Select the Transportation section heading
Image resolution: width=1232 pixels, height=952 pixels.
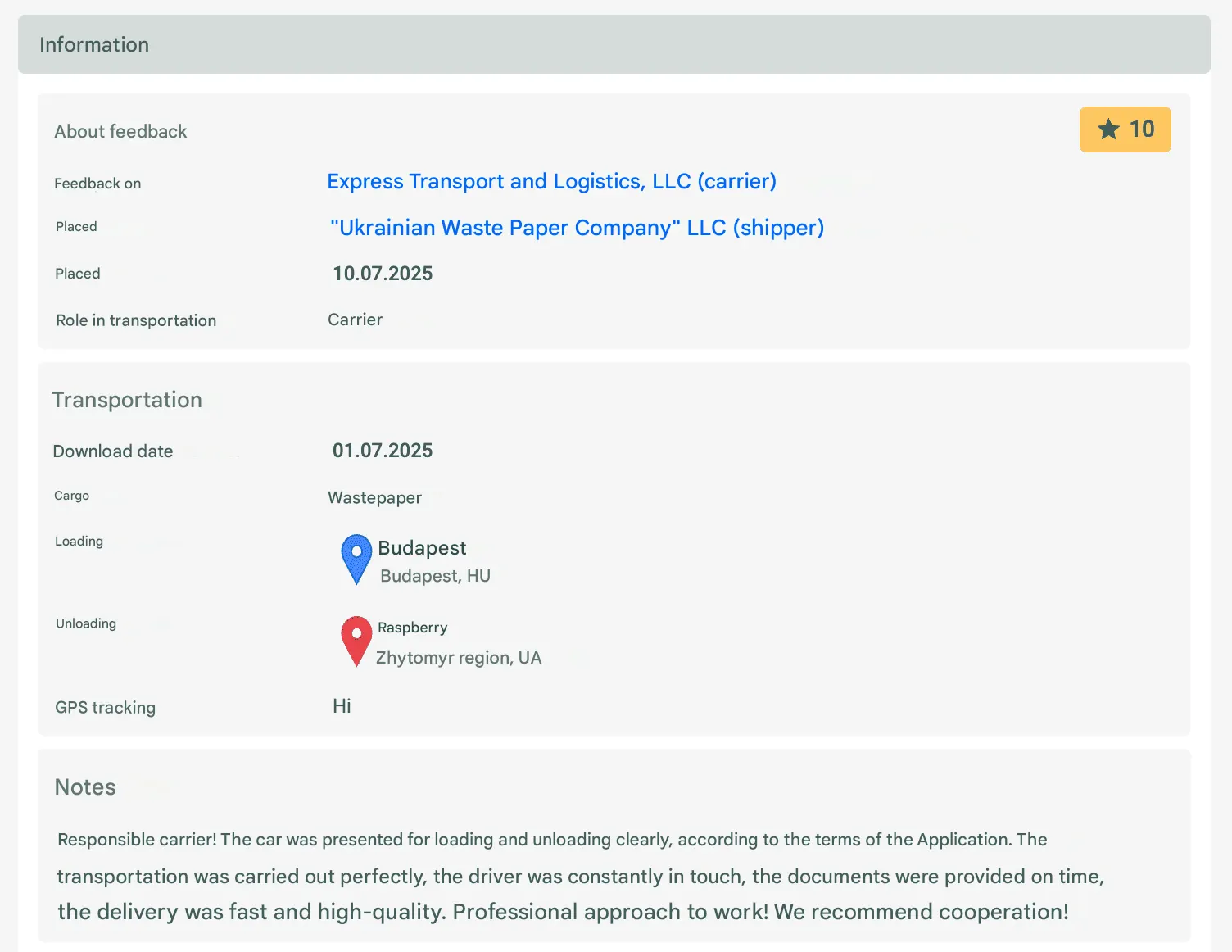pos(127,400)
